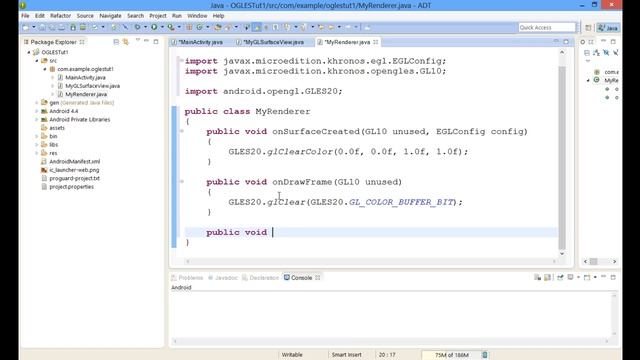Switch to MainActivity.java editor tab
This screenshot has width=640, height=360.
pyautogui.click(x=198, y=42)
